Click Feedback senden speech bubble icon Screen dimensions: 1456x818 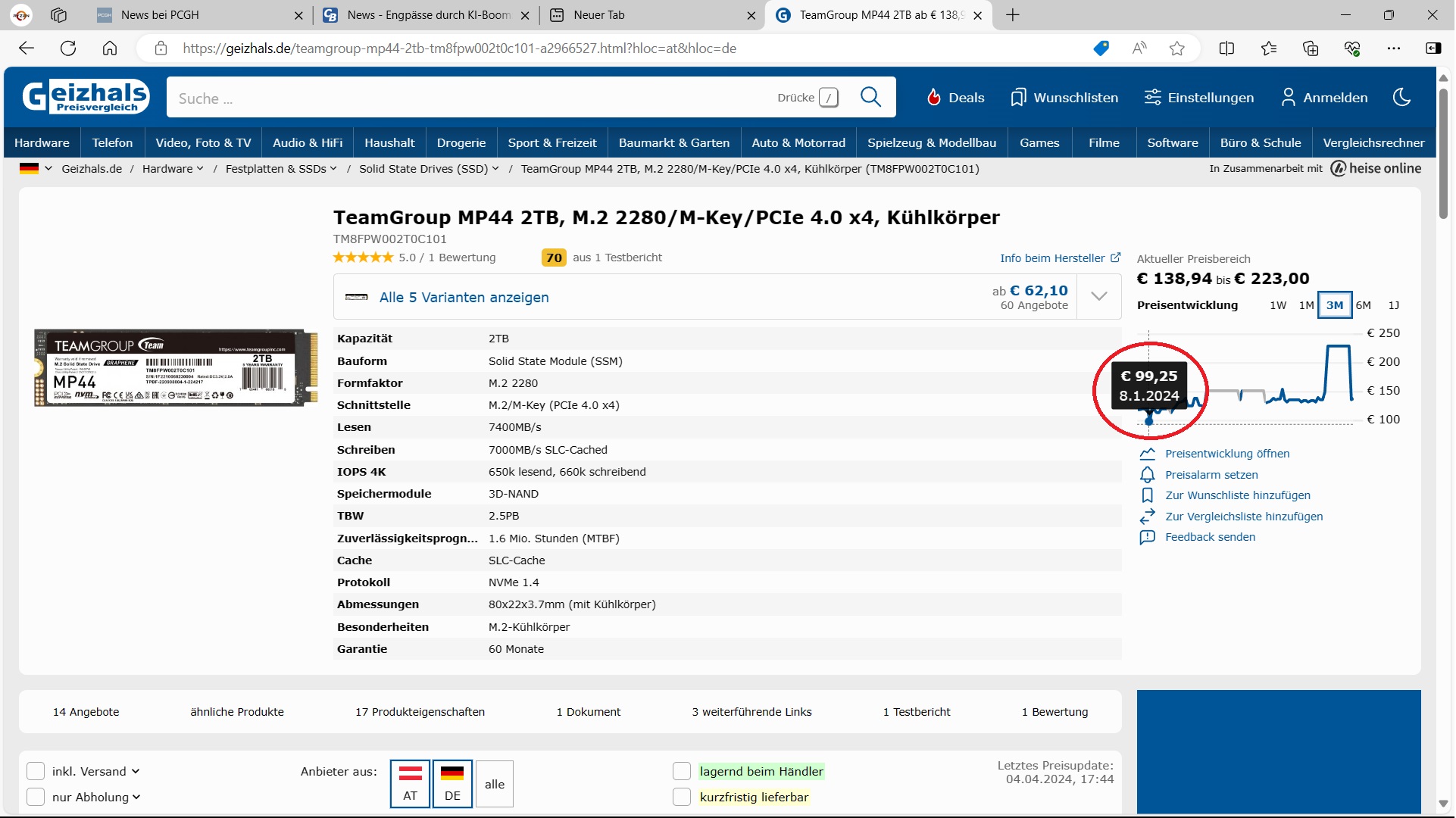(x=1147, y=537)
